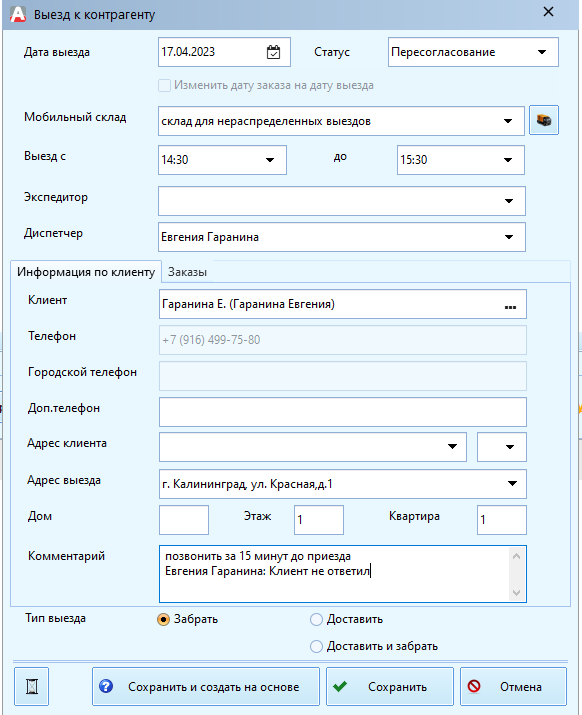This screenshot has height=715, width=582.
Task: Click the Отмена button
Action: [x=513, y=686]
